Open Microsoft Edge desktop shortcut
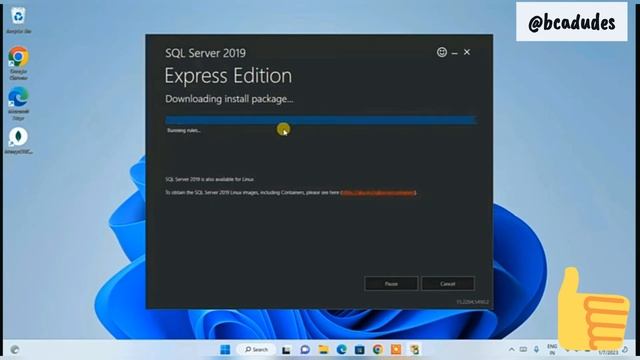The image size is (640, 360). (x=18, y=103)
